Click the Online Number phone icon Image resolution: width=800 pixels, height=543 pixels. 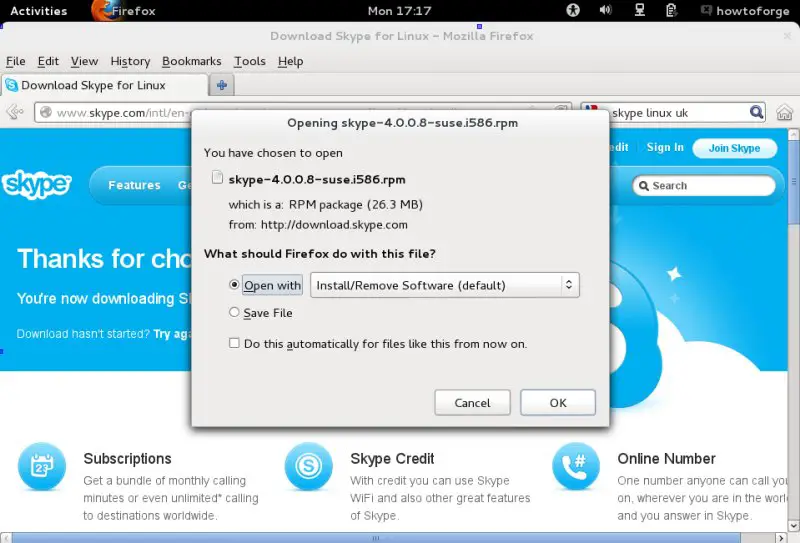[x=576, y=466]
